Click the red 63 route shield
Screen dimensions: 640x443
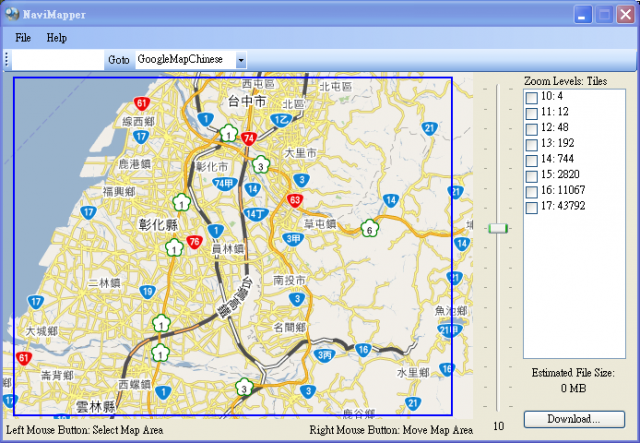pos(294,200)
